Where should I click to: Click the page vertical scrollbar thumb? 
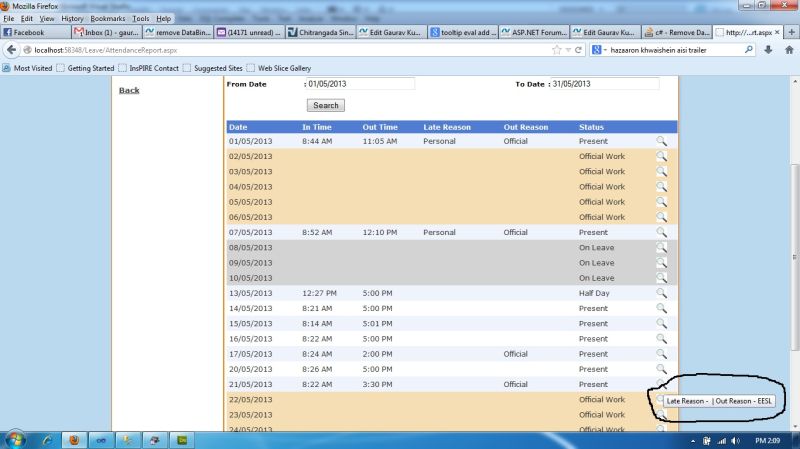pyautogui.click(x=795, y=258)
